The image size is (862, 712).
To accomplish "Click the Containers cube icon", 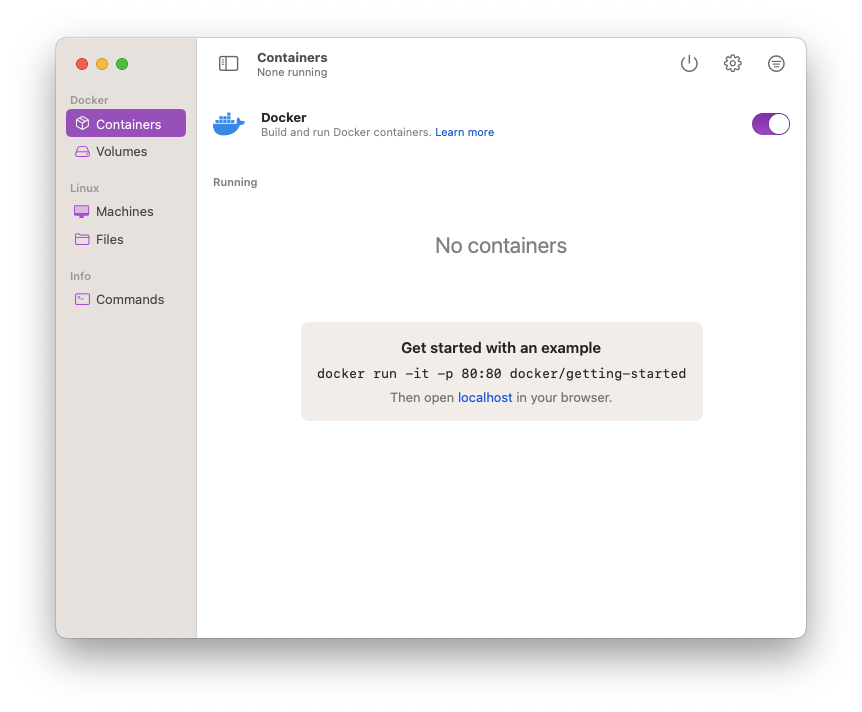I will (82, 124).
